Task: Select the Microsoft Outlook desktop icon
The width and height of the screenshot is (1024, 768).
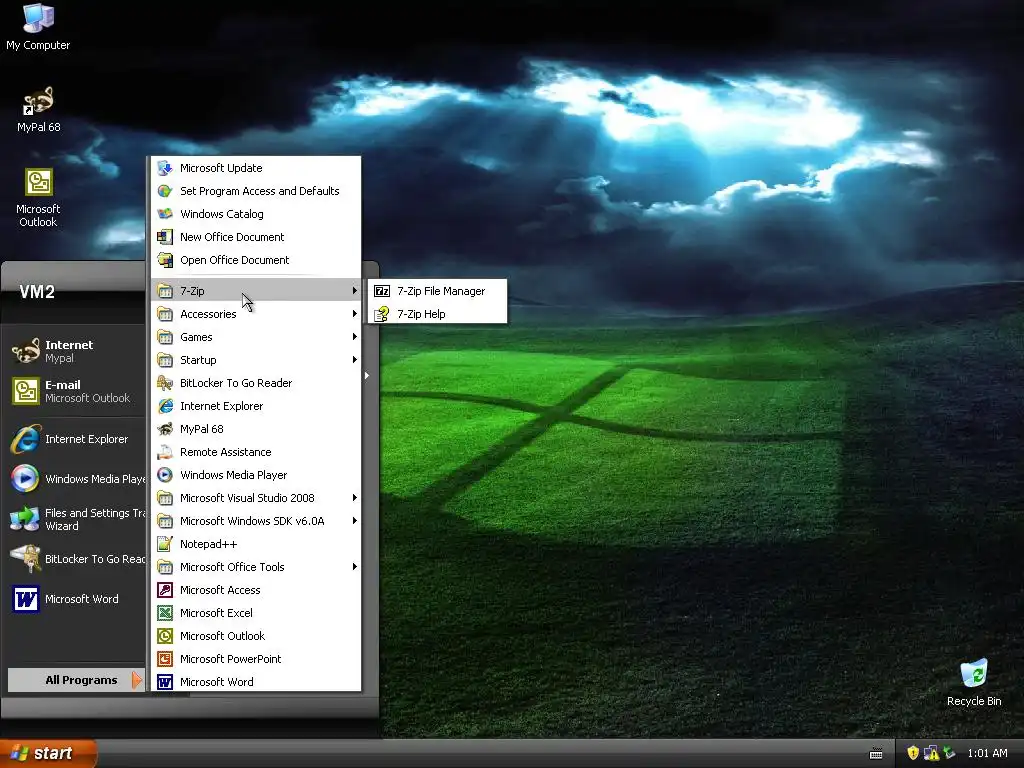Action: coord(38,198)
